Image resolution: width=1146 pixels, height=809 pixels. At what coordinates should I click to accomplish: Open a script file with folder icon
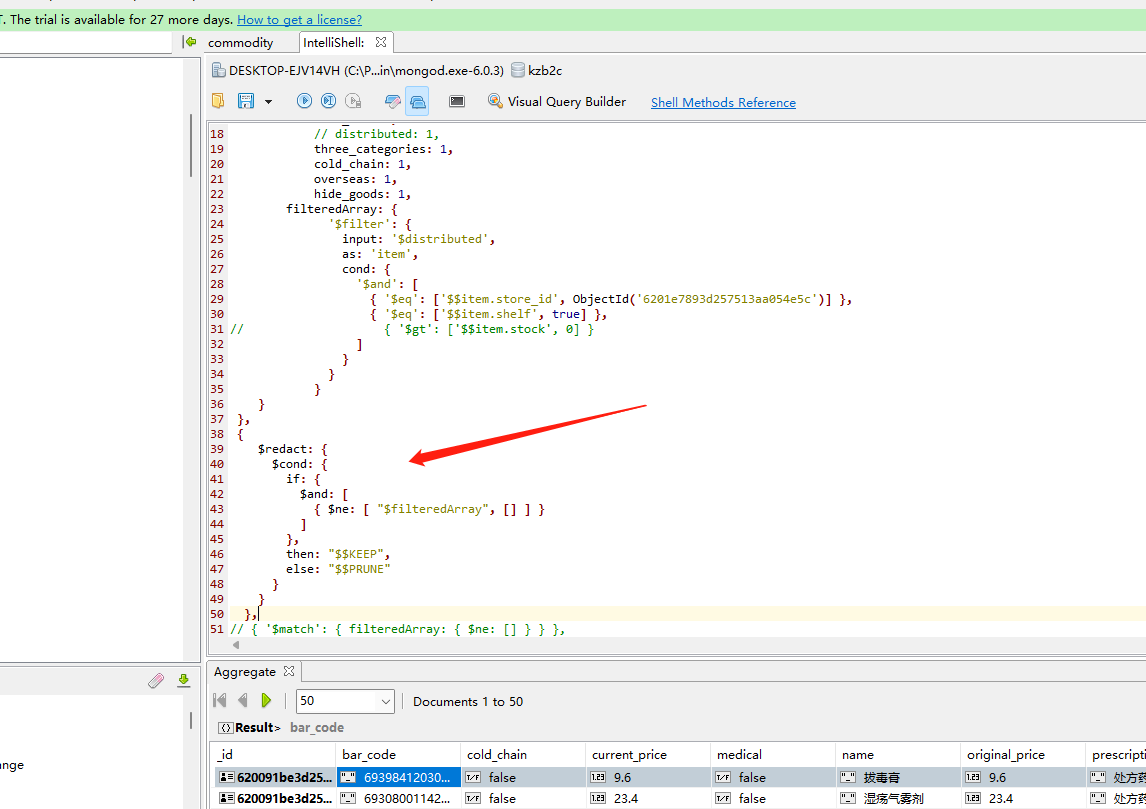click(218, 101)
